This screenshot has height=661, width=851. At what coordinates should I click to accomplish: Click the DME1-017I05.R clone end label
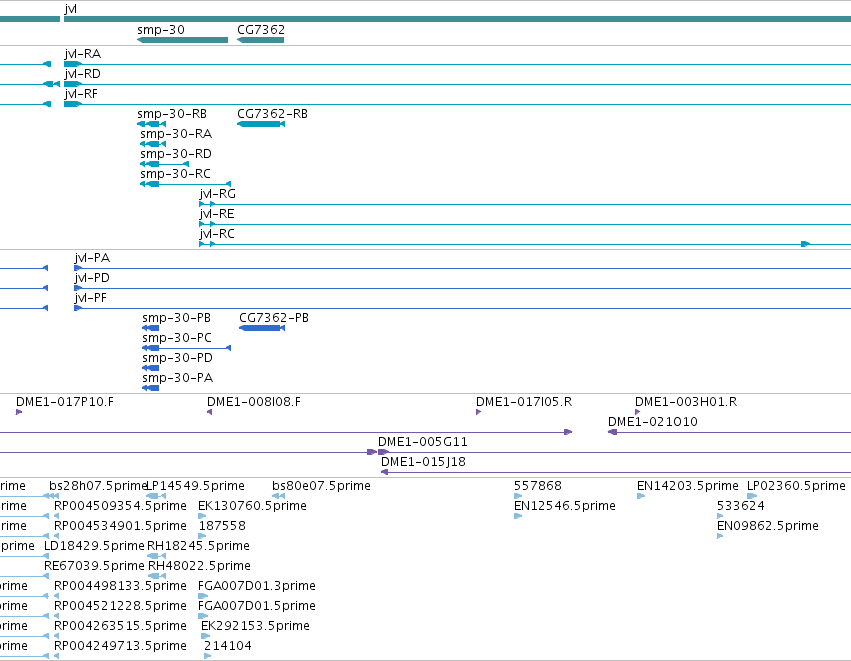pyautogui.click(x=524, y=402)
